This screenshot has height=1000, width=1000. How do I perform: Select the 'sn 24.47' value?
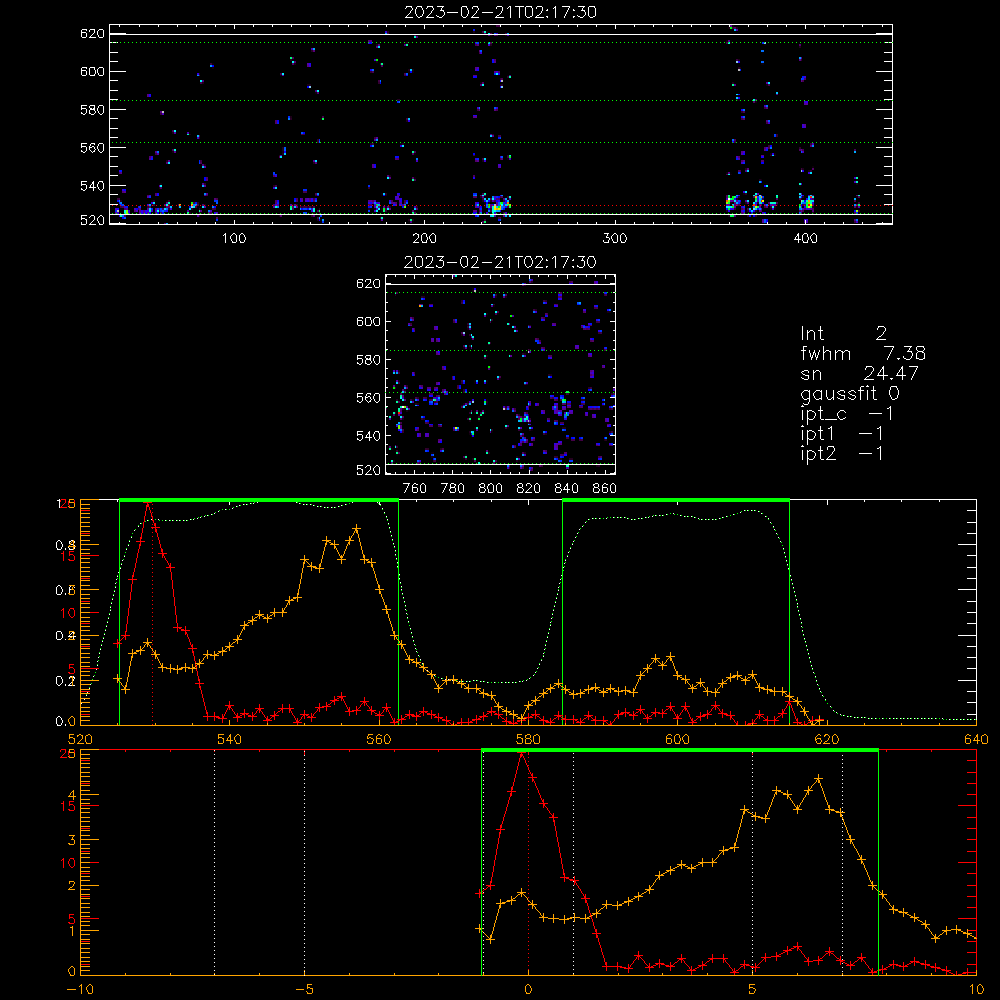coord(859,373)
